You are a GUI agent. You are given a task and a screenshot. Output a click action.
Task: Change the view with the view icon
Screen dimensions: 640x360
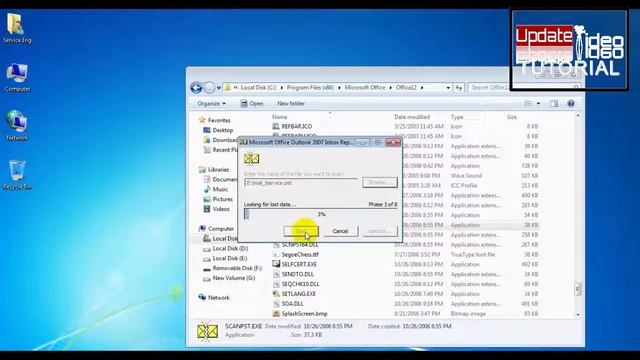pyautogui.click(x=528, y=104)
